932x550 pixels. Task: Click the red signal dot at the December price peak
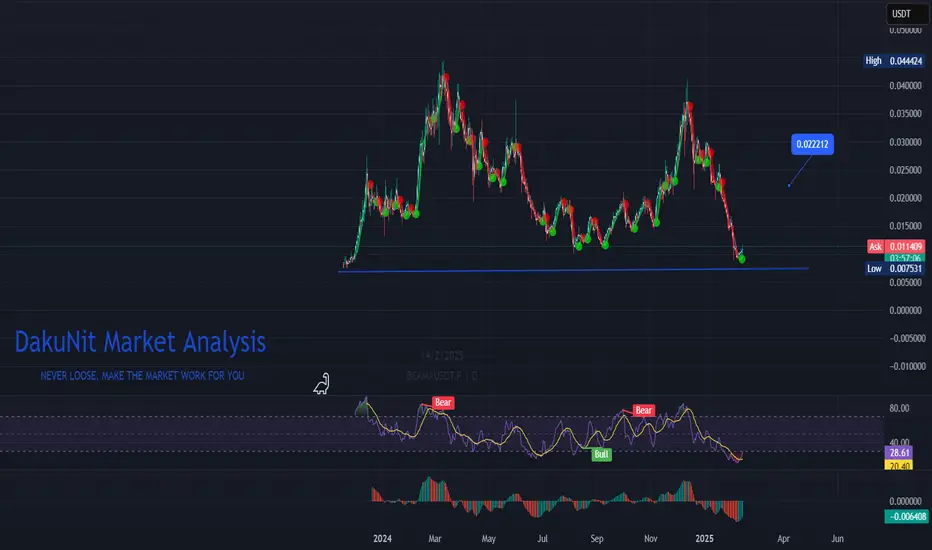(x=689, y=106)
